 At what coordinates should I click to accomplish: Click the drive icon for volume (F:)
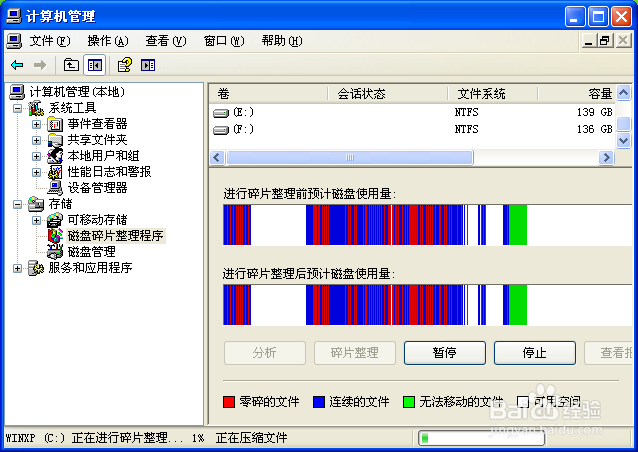pyautogui.click(x=221, y=130)
